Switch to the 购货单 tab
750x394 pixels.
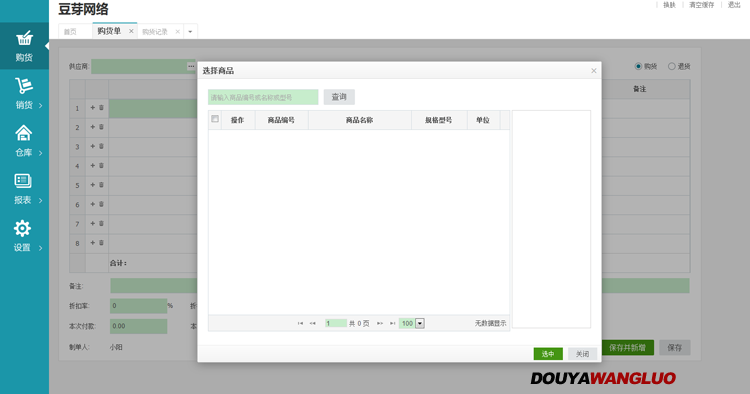click(110, 31)
